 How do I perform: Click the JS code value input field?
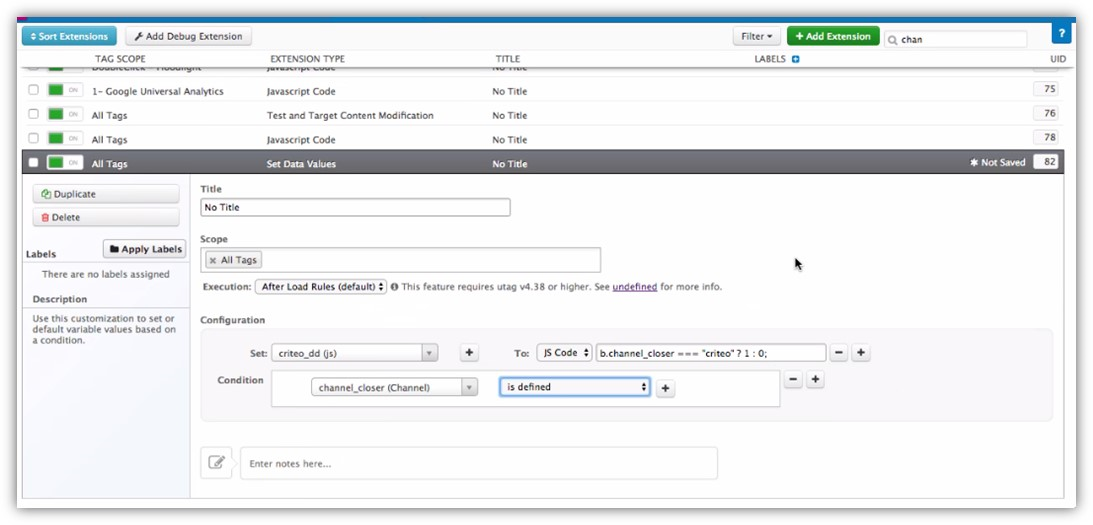click(711, 353)
